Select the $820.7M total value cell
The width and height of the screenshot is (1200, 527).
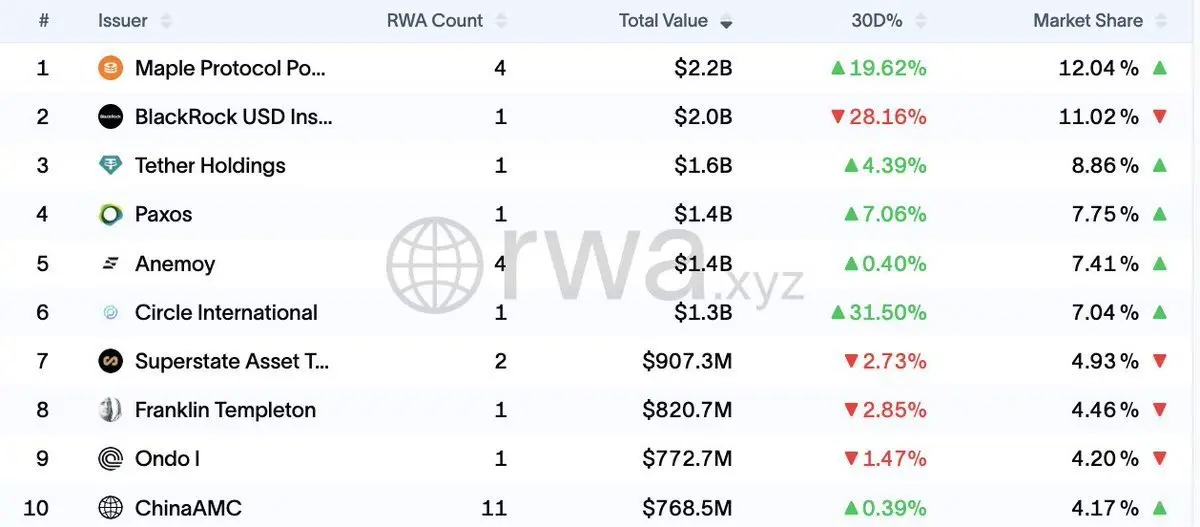click(687, 410)
